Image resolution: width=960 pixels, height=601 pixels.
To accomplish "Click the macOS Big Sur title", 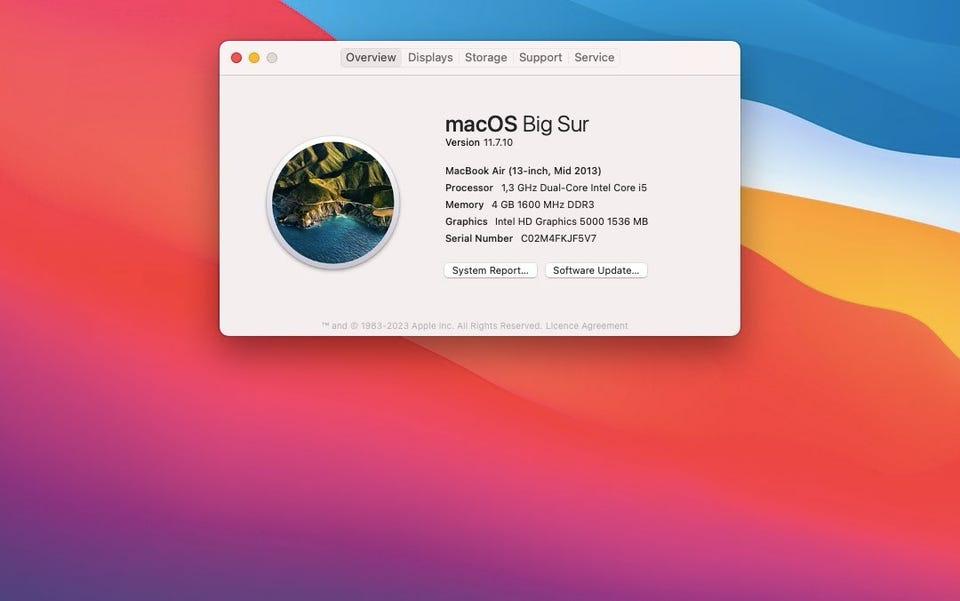I will click(x=517, y=124).
